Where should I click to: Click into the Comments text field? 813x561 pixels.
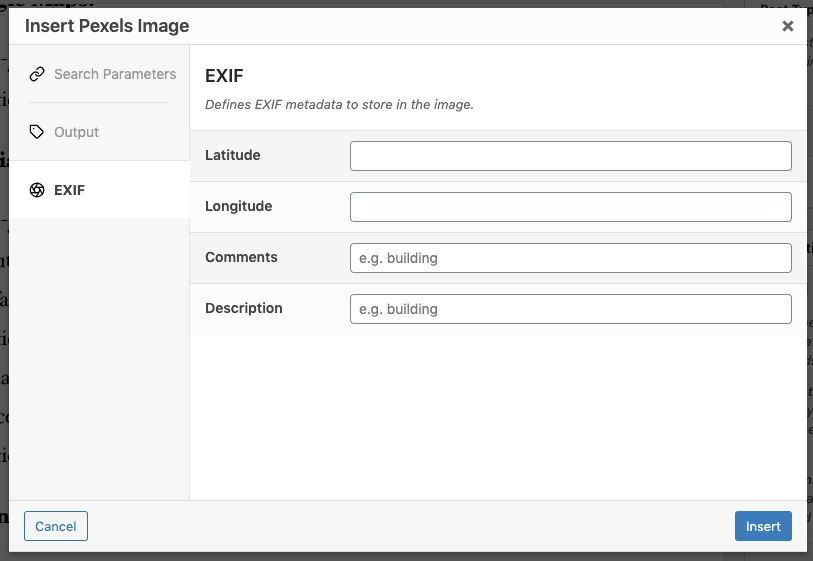pos(570,258)
